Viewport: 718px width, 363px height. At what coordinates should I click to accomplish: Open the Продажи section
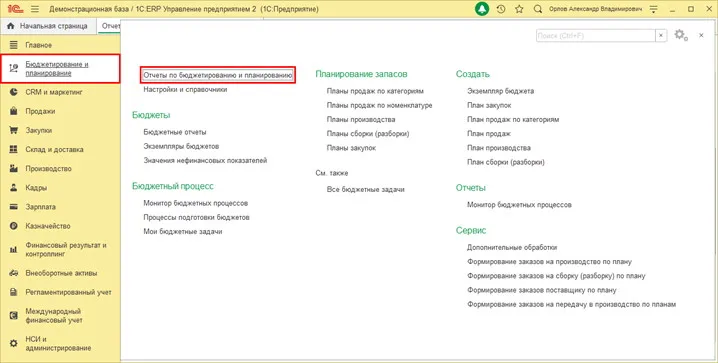(x=40, y=111)
